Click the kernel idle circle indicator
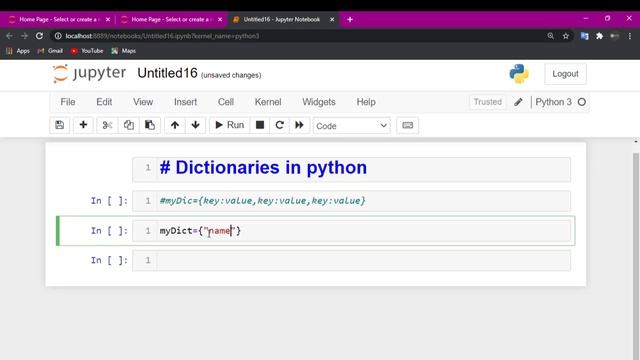Viewport: 640px width, 360px height. (582, 102)
